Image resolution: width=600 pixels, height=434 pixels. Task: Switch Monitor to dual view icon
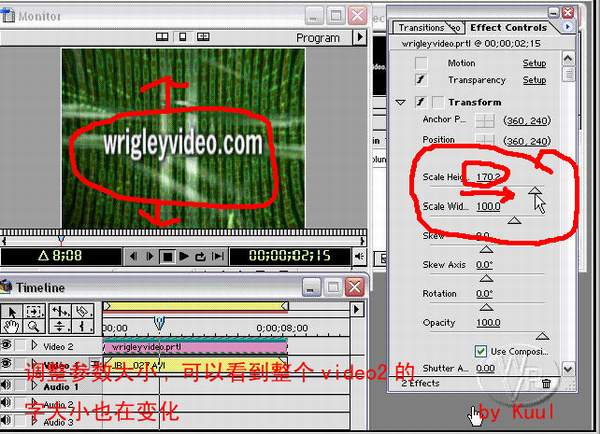click(162, 37)
